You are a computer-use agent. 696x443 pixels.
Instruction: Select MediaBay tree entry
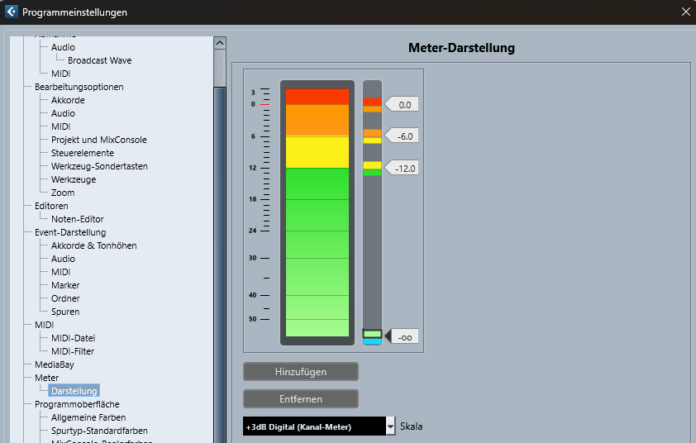(55, 365)
